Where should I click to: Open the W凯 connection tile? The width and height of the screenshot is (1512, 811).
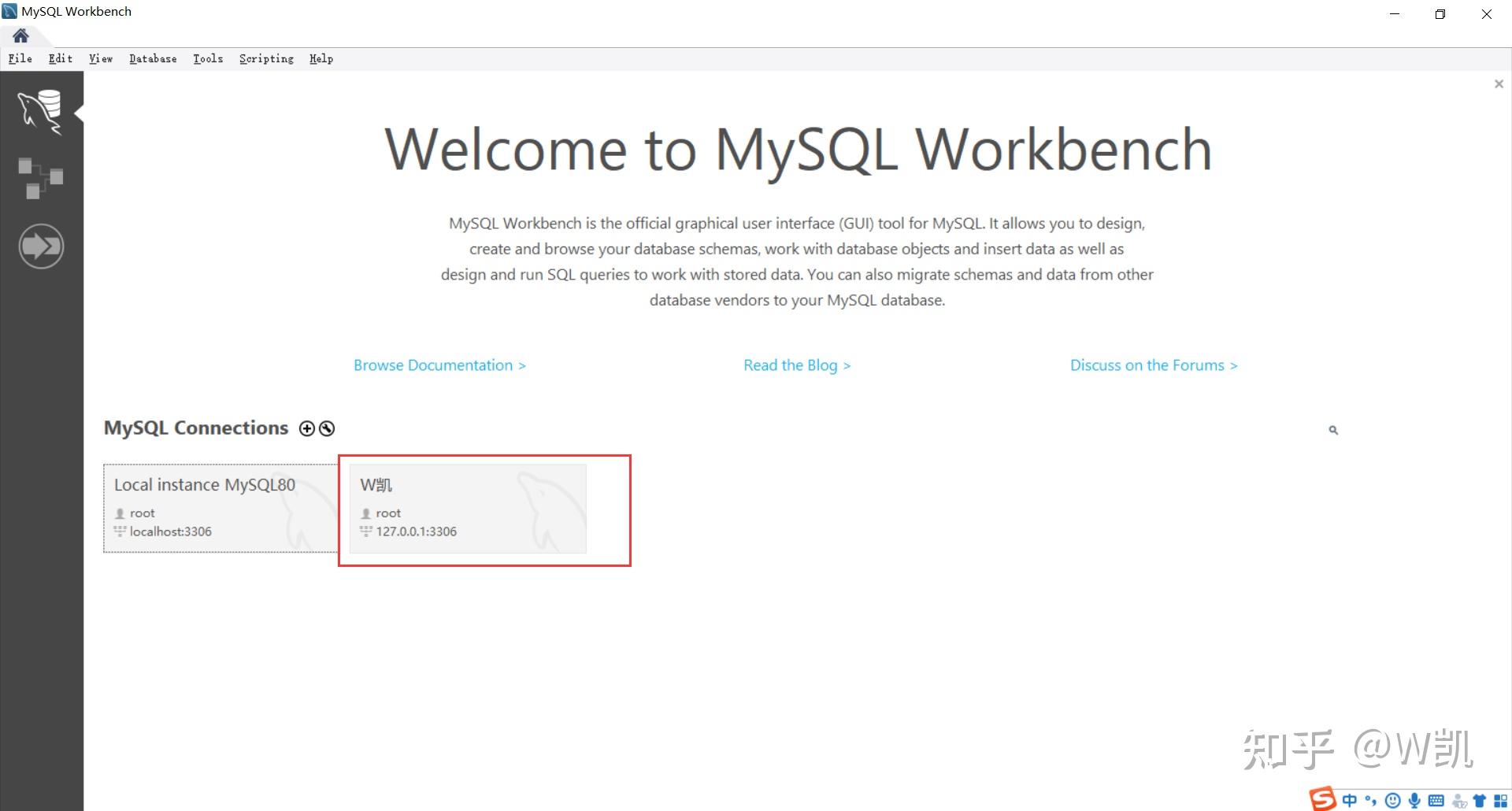point(468,508)
